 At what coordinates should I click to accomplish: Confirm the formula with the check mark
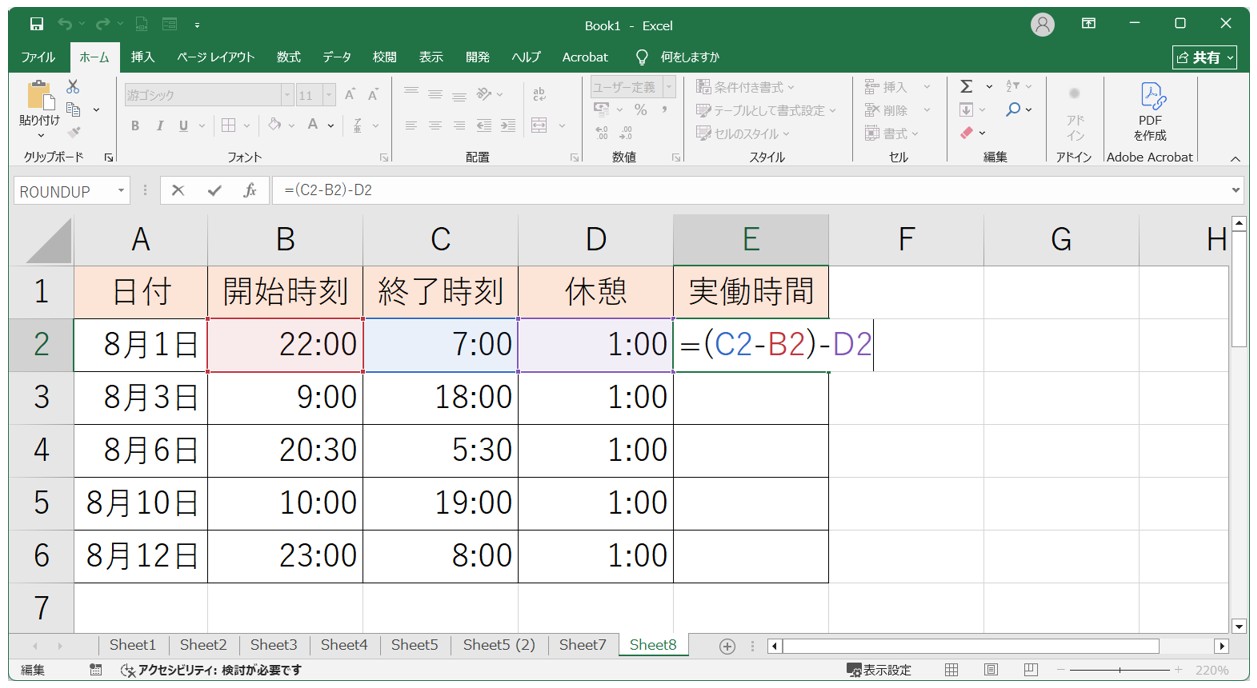click(x=214, y=190)
